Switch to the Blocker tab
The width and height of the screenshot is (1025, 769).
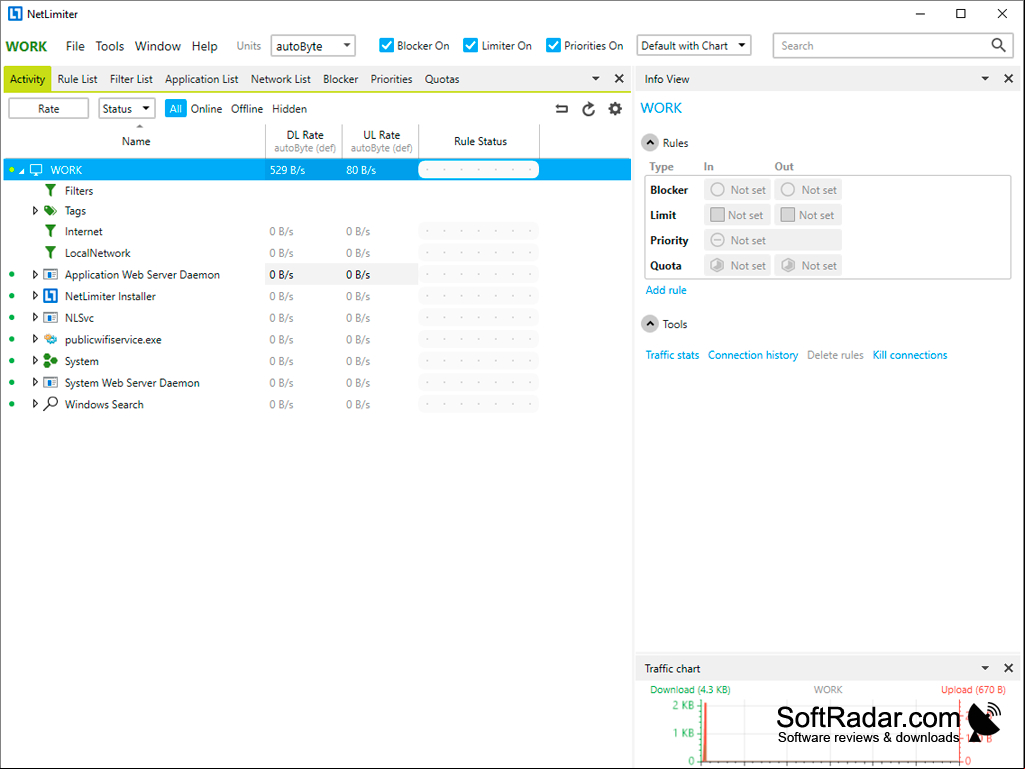pyautogui.click(x=341, y=79)
